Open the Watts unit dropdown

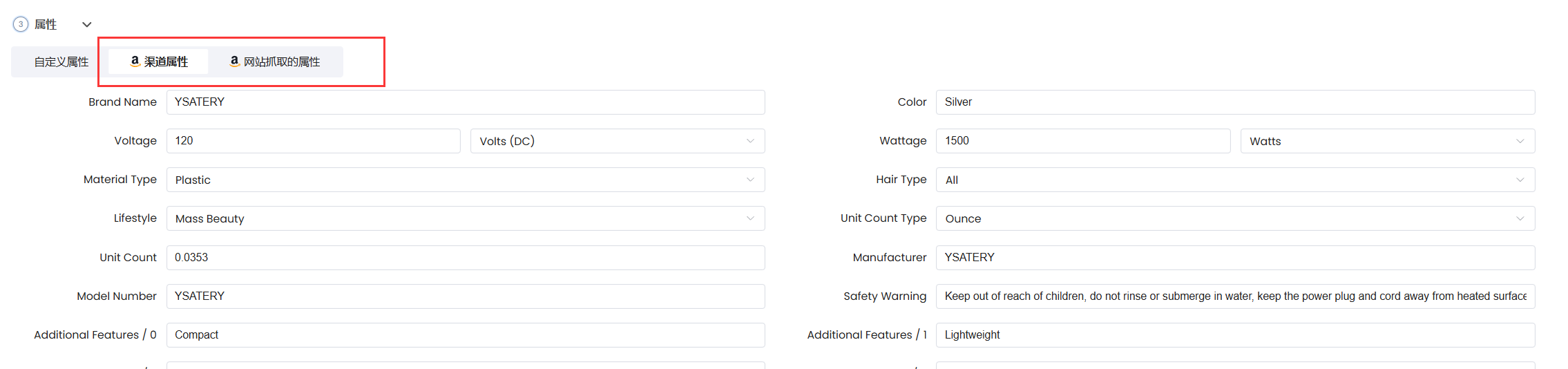tap(1388, 141)
